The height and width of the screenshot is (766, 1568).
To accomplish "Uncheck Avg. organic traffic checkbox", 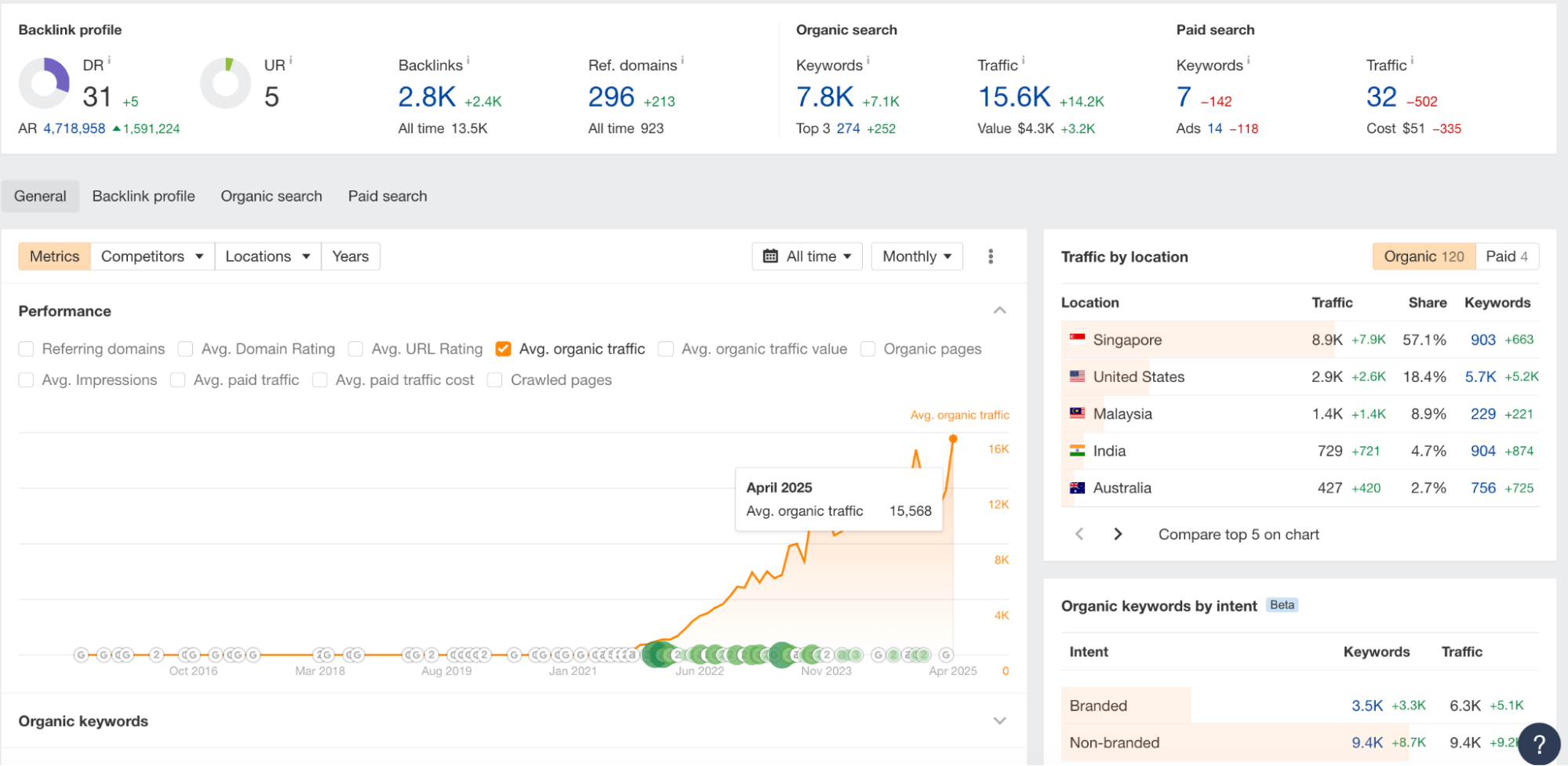I will pos(504,349).
